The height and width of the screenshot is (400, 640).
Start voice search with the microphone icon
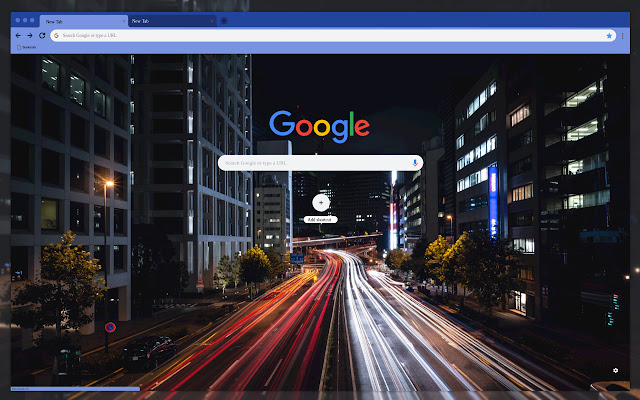tap(415, 163)
